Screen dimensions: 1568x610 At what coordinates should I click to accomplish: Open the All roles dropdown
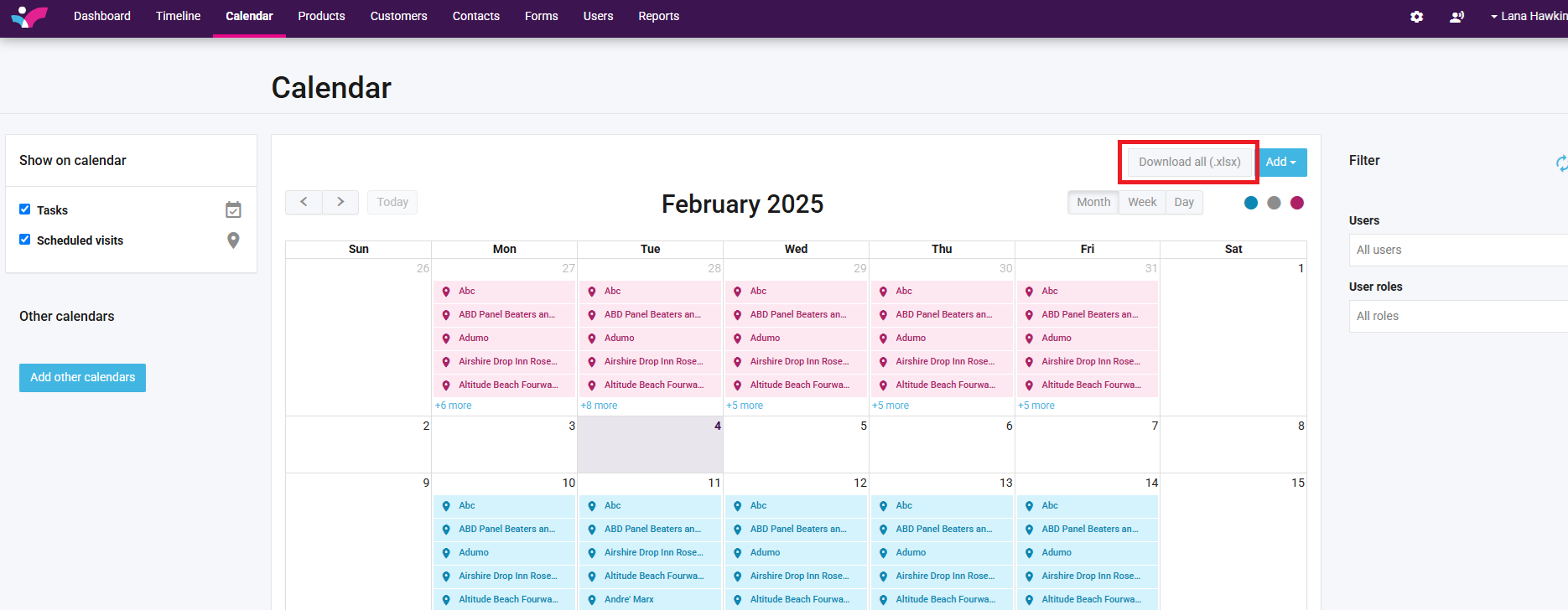(x=1459, y=316)
